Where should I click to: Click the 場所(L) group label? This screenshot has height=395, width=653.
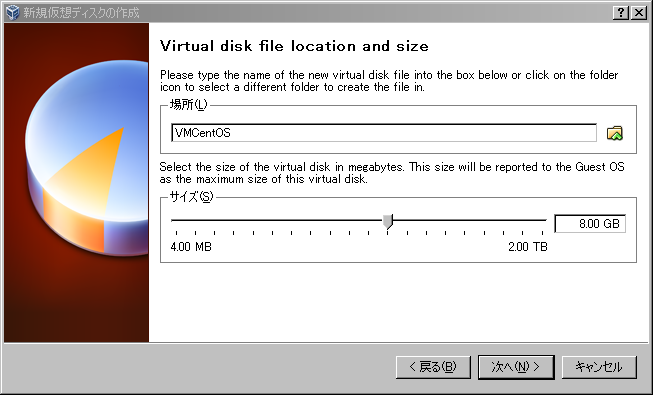pos(188,105)
